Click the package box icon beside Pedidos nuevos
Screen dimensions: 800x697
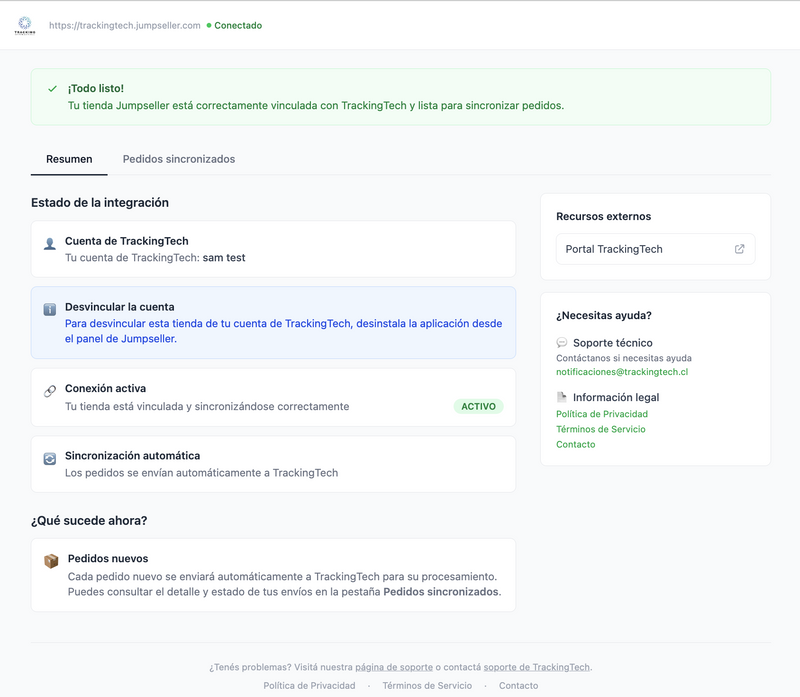(51, 561)
